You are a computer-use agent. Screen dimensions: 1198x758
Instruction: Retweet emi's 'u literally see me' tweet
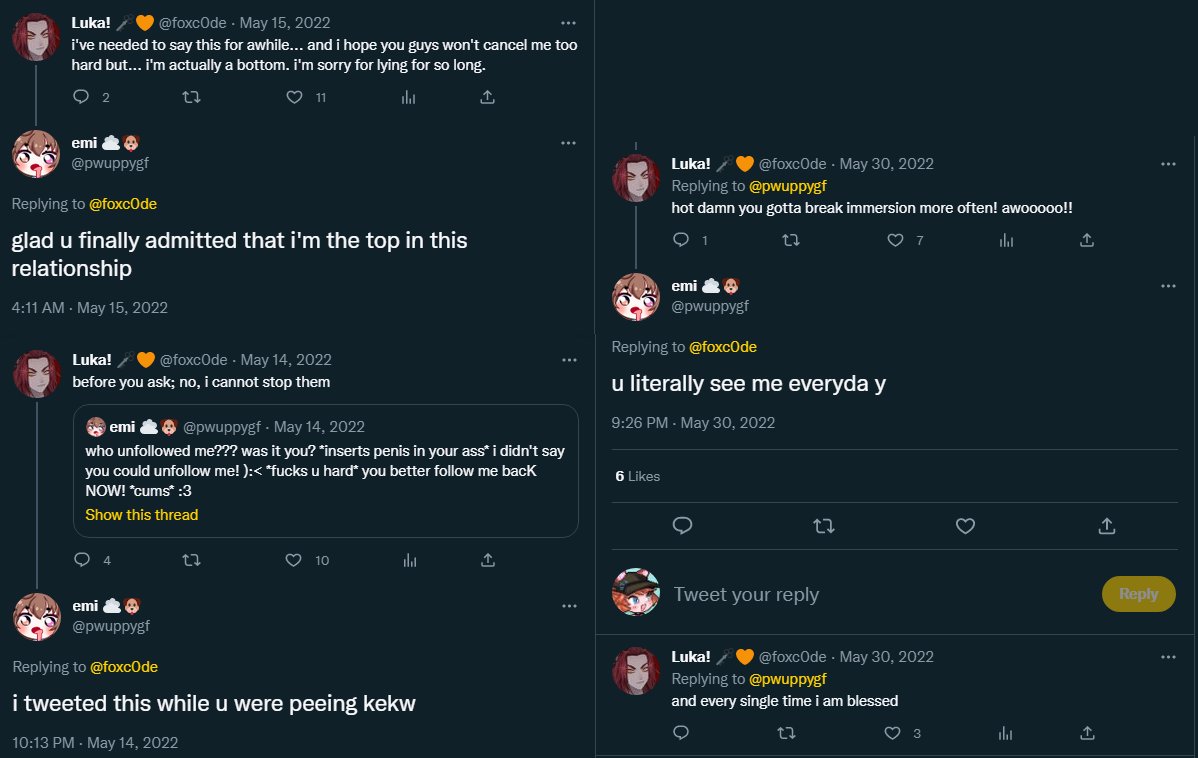coord(824,525)
